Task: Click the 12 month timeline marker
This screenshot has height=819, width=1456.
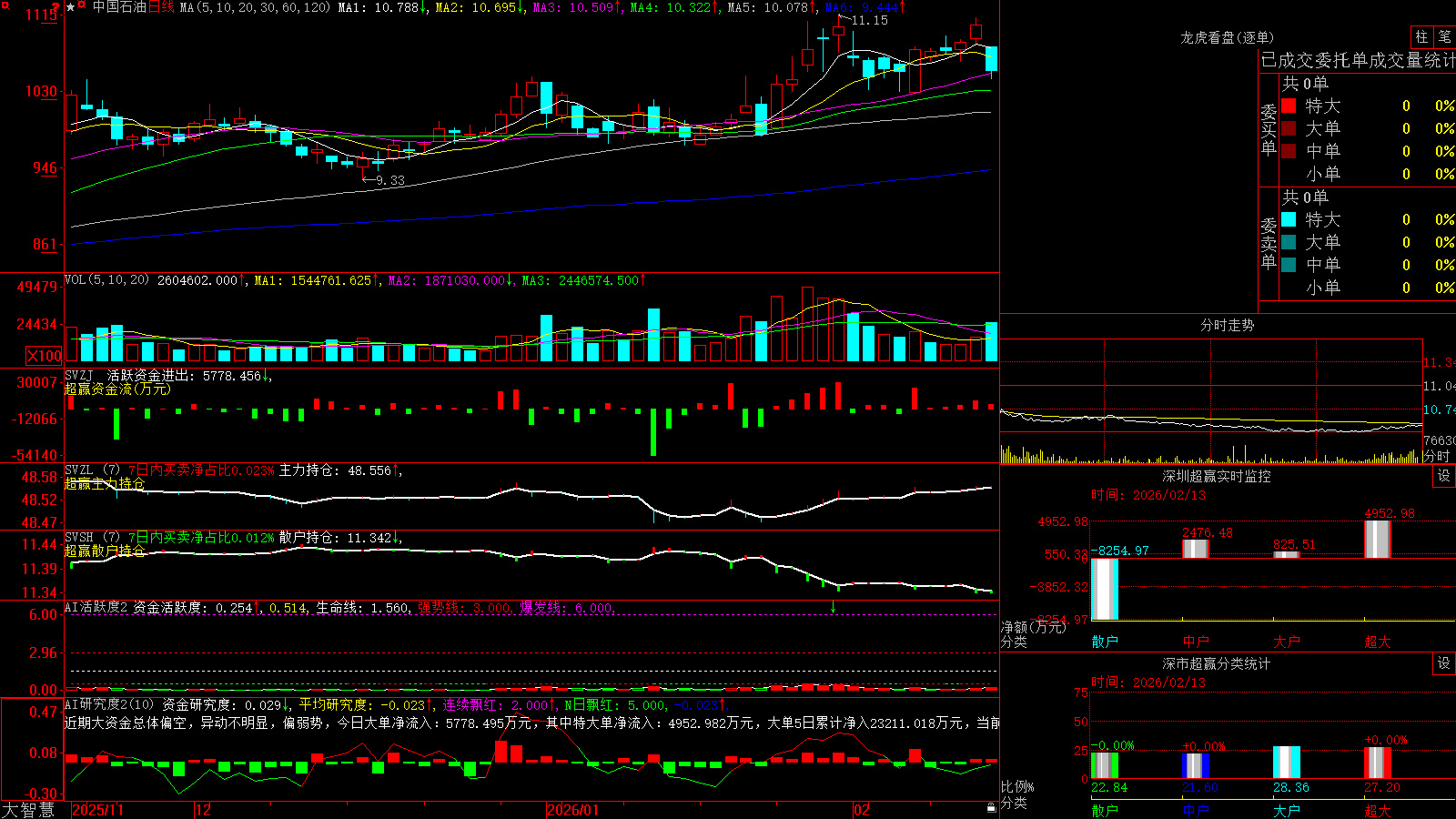Action: pyautogui.click(x=203, y=810)
